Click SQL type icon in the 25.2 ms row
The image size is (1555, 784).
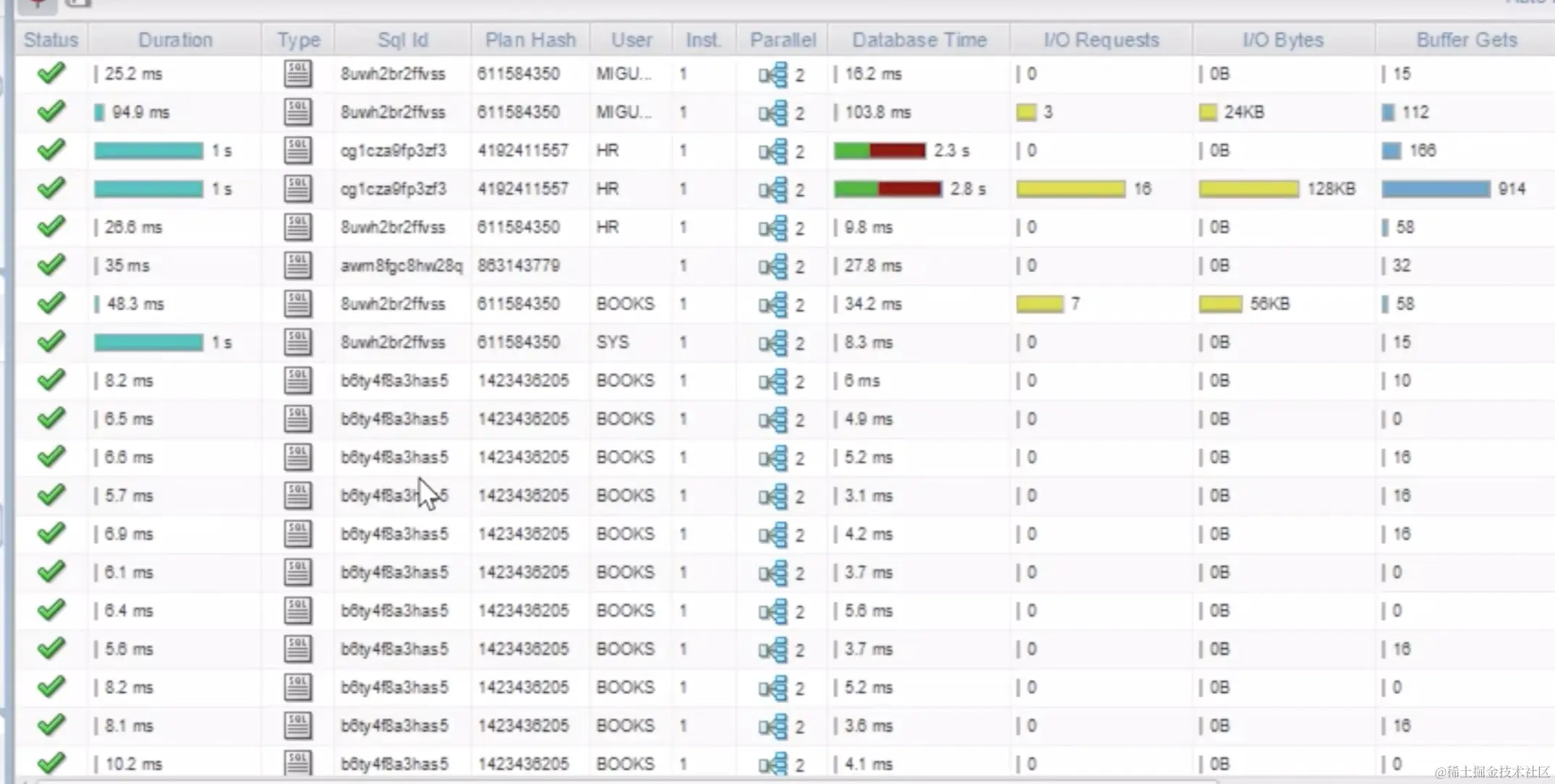point(297,74)
